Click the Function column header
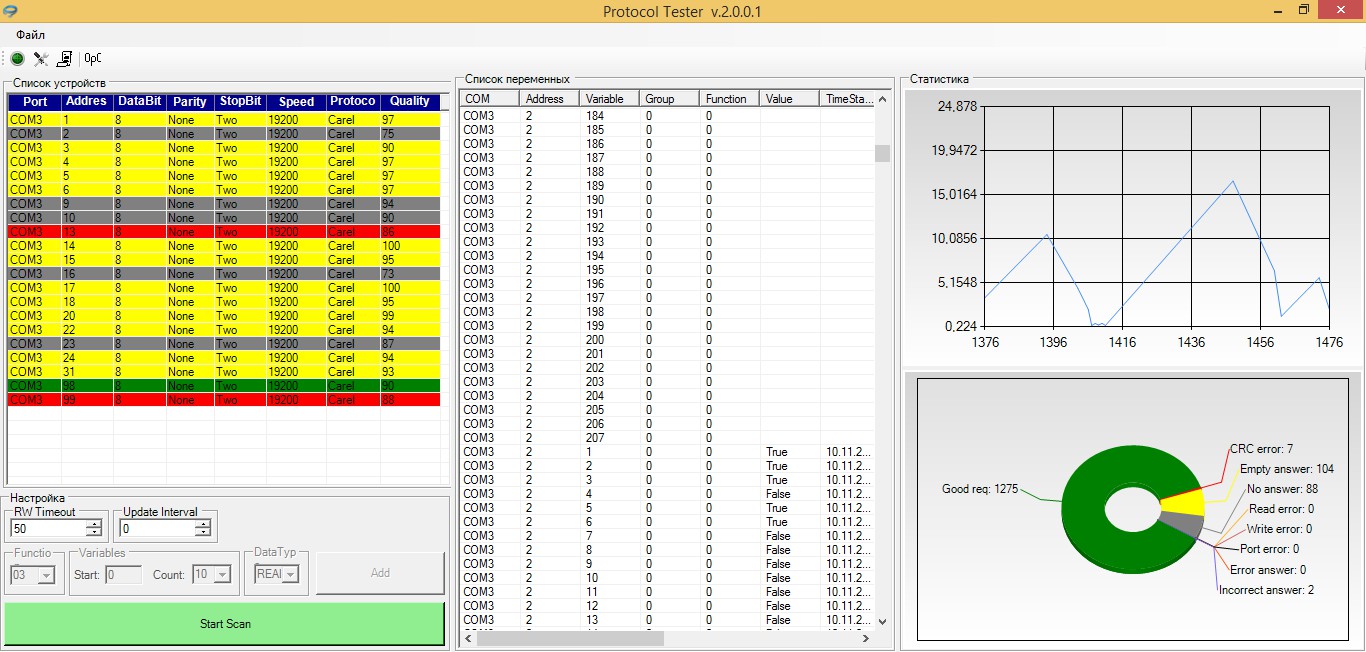This screenshot has width=1366, height=652. [x=730, y=99]
